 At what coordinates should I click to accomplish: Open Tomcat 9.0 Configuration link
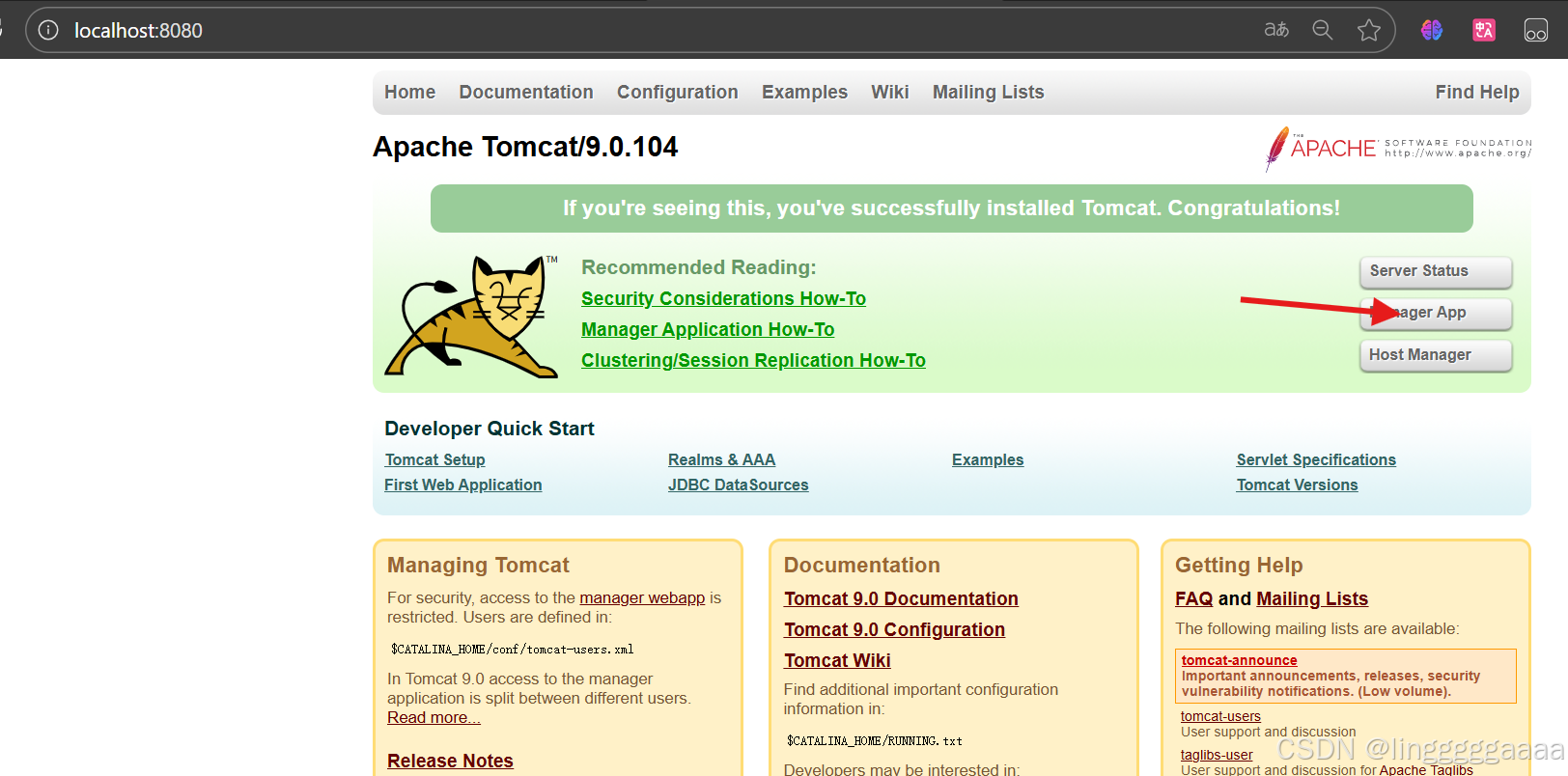(x=894, y=629)
